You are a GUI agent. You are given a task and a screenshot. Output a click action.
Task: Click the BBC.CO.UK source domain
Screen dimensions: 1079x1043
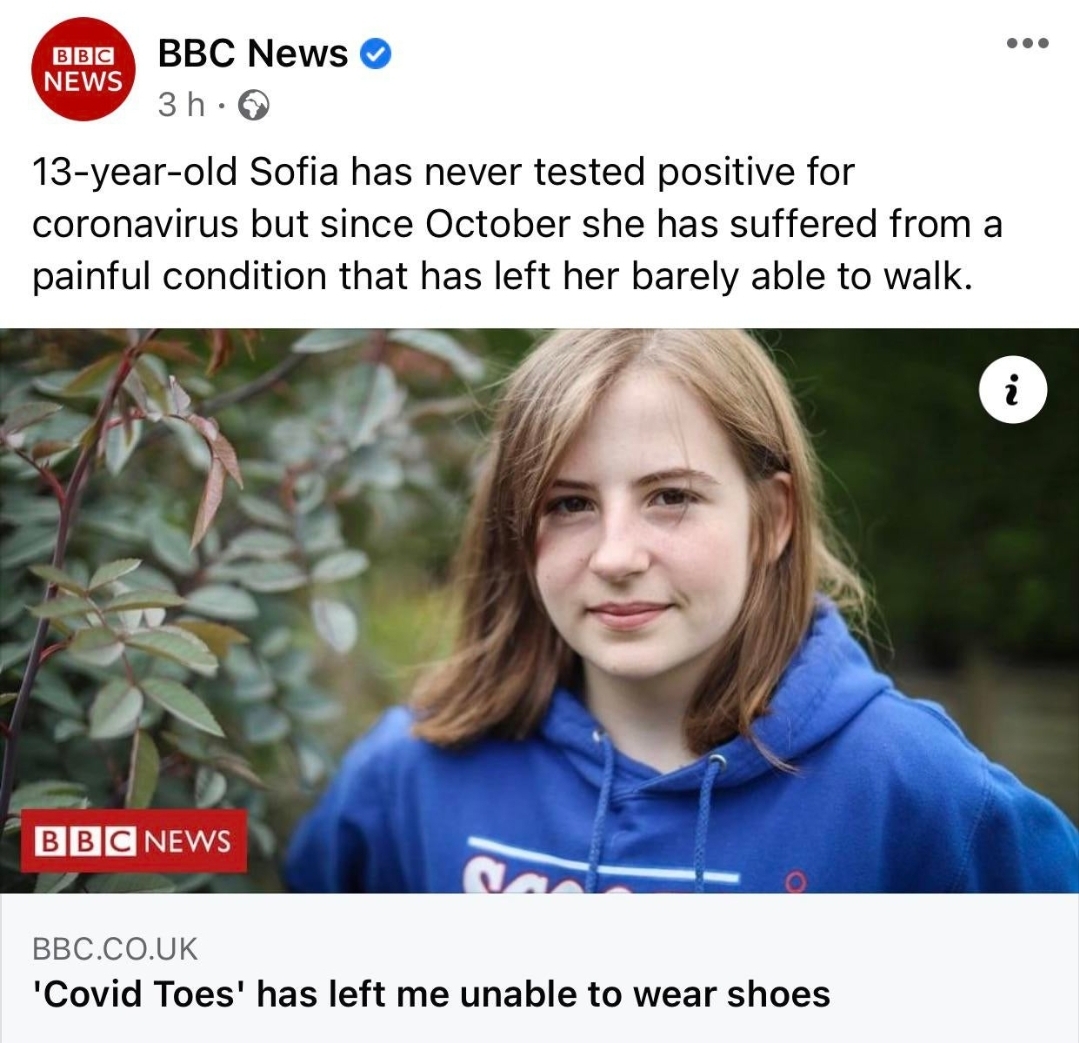tap(115, 948)
